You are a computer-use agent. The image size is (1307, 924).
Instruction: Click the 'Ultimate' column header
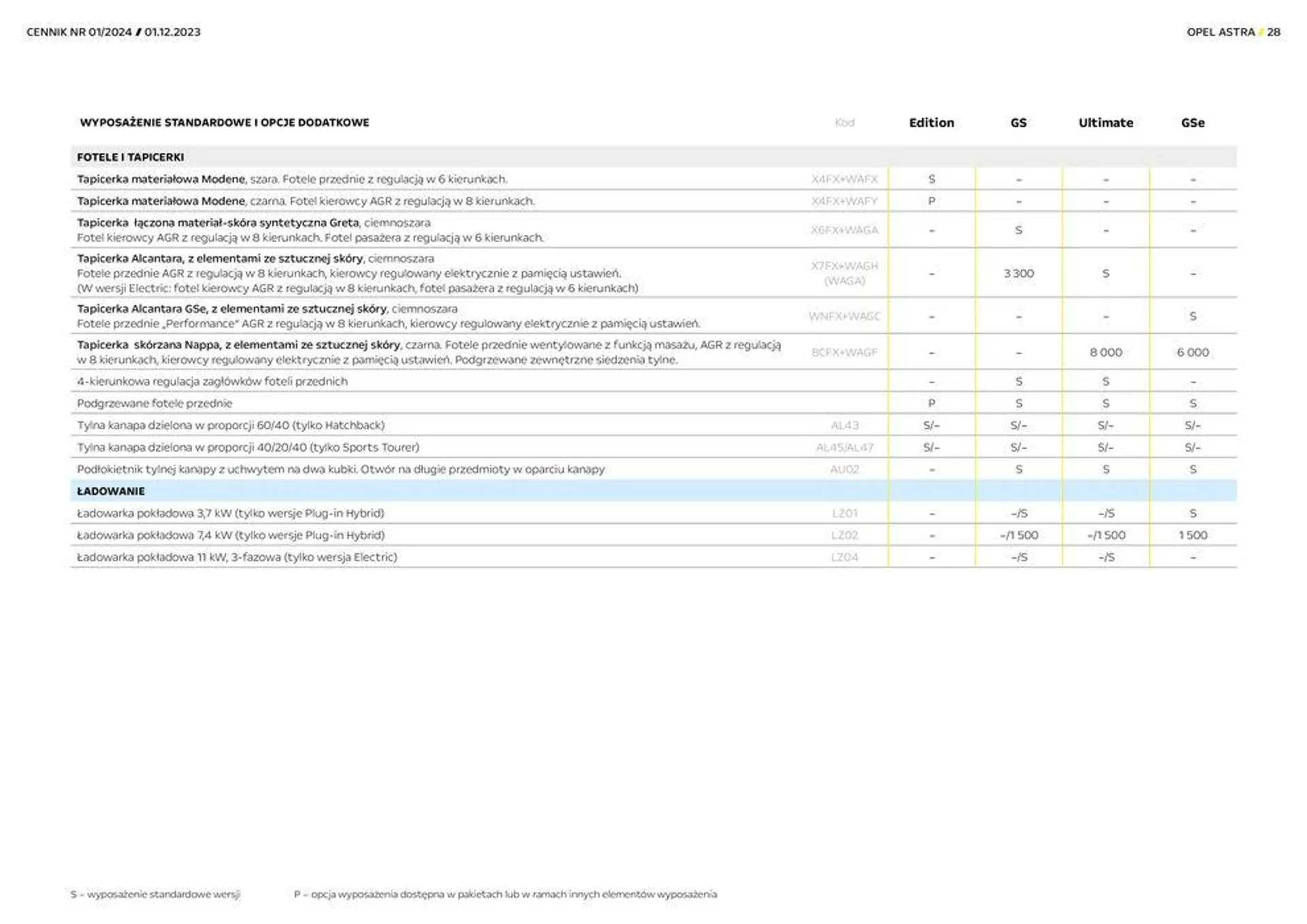(x=1106, y=122)
